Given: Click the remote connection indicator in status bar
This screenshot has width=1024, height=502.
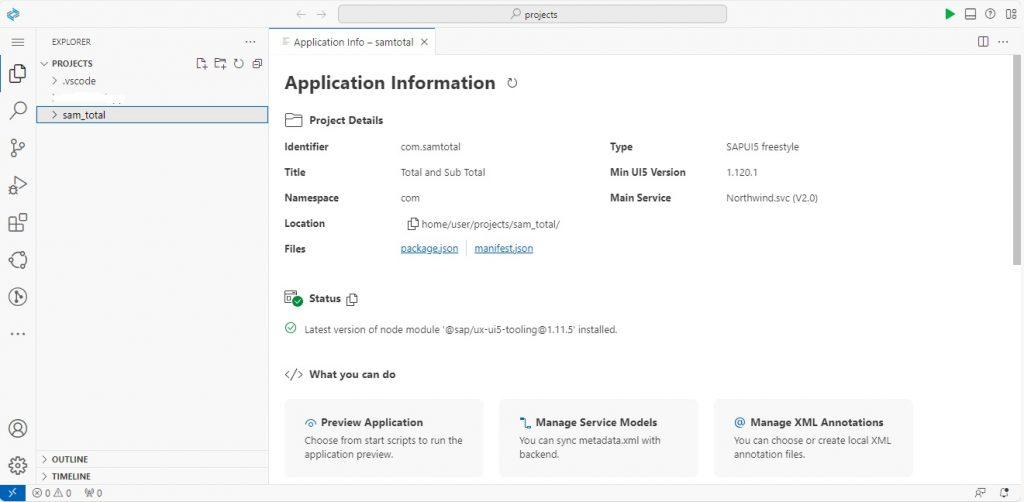Looking at the screenshot, I should coord(12,493).
